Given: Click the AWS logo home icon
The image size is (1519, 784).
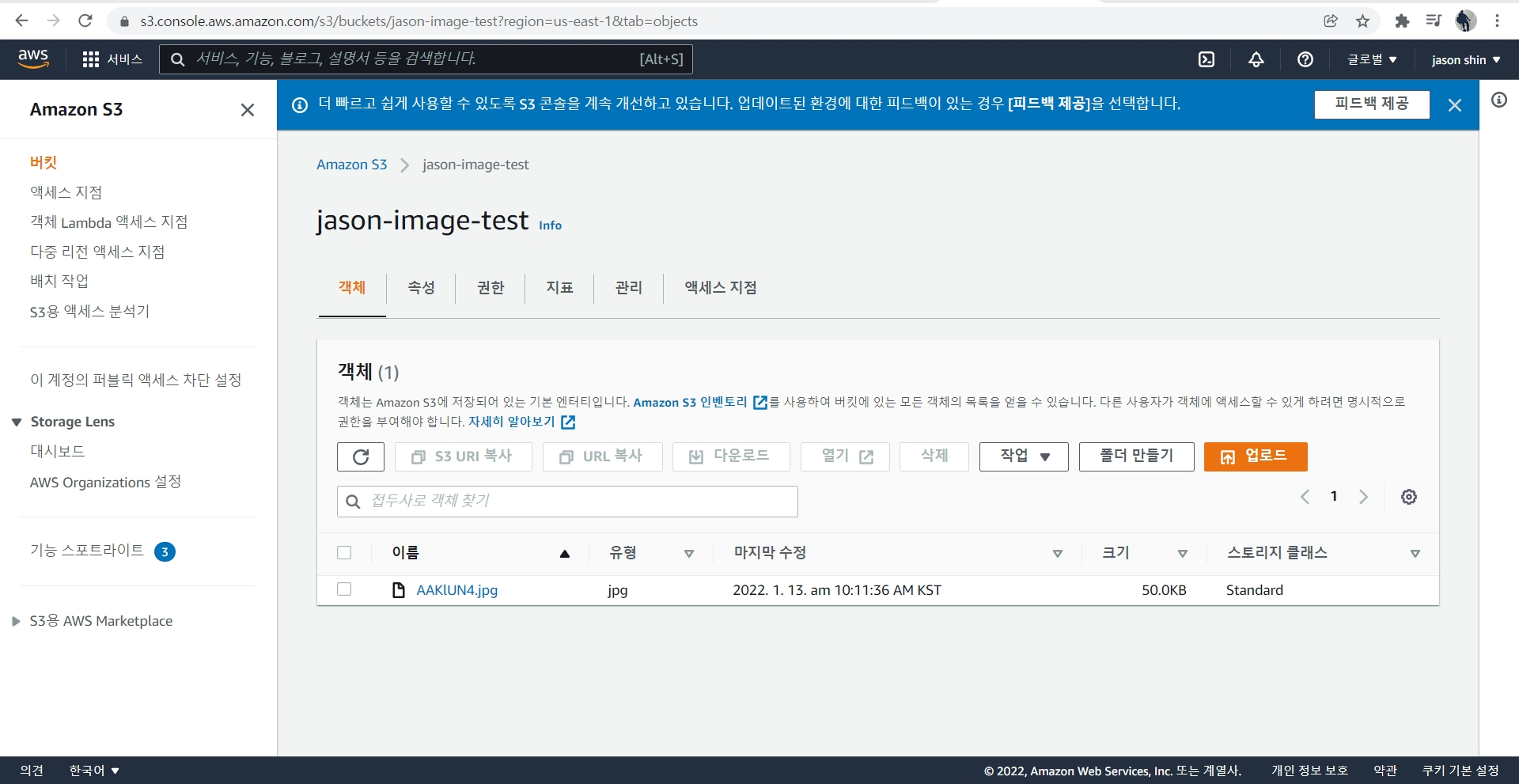Looking at the screenshot, I should [x=33, y=59].
